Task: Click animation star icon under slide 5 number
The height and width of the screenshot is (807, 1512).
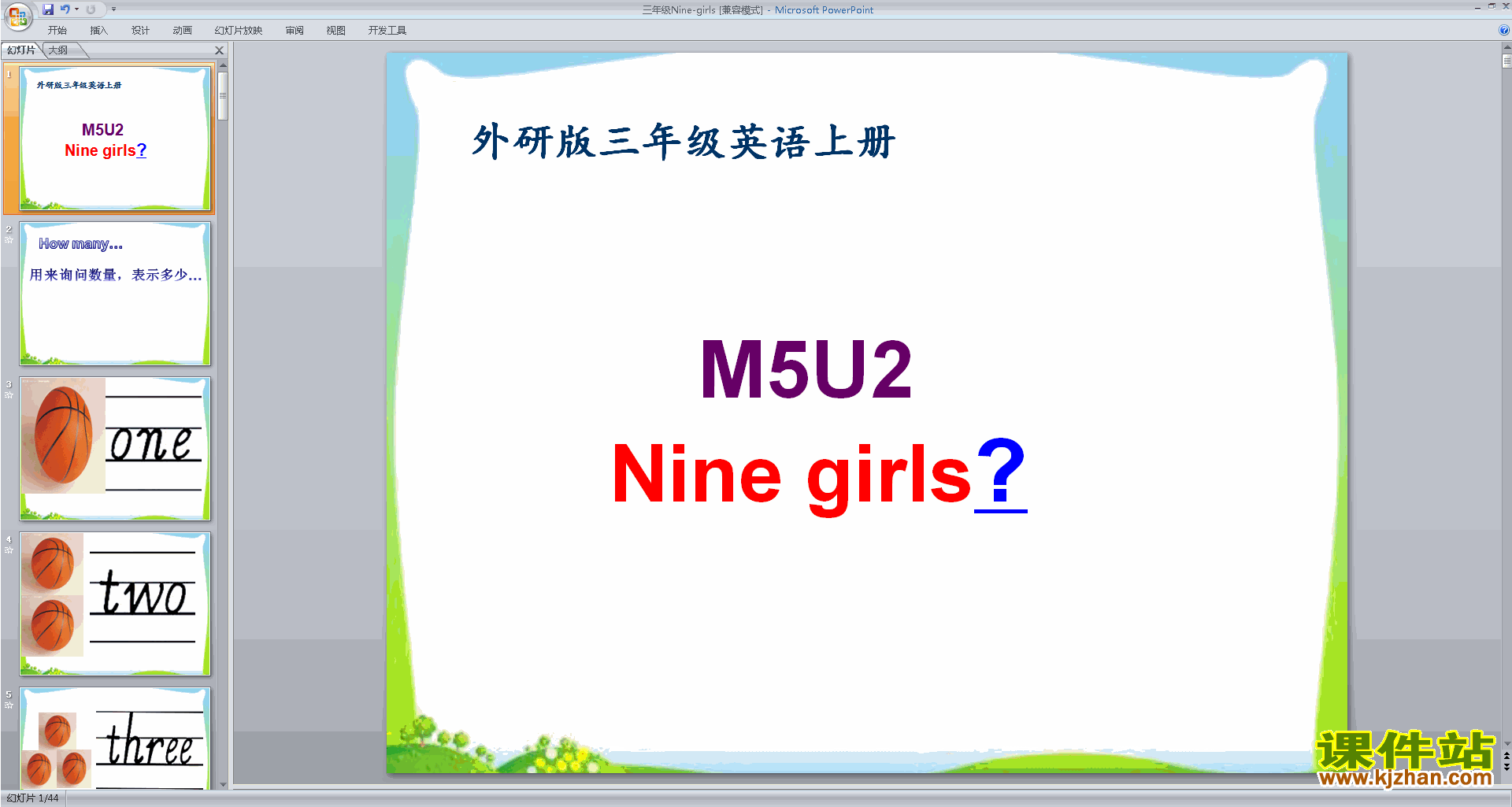Action: tap(9, 705)
